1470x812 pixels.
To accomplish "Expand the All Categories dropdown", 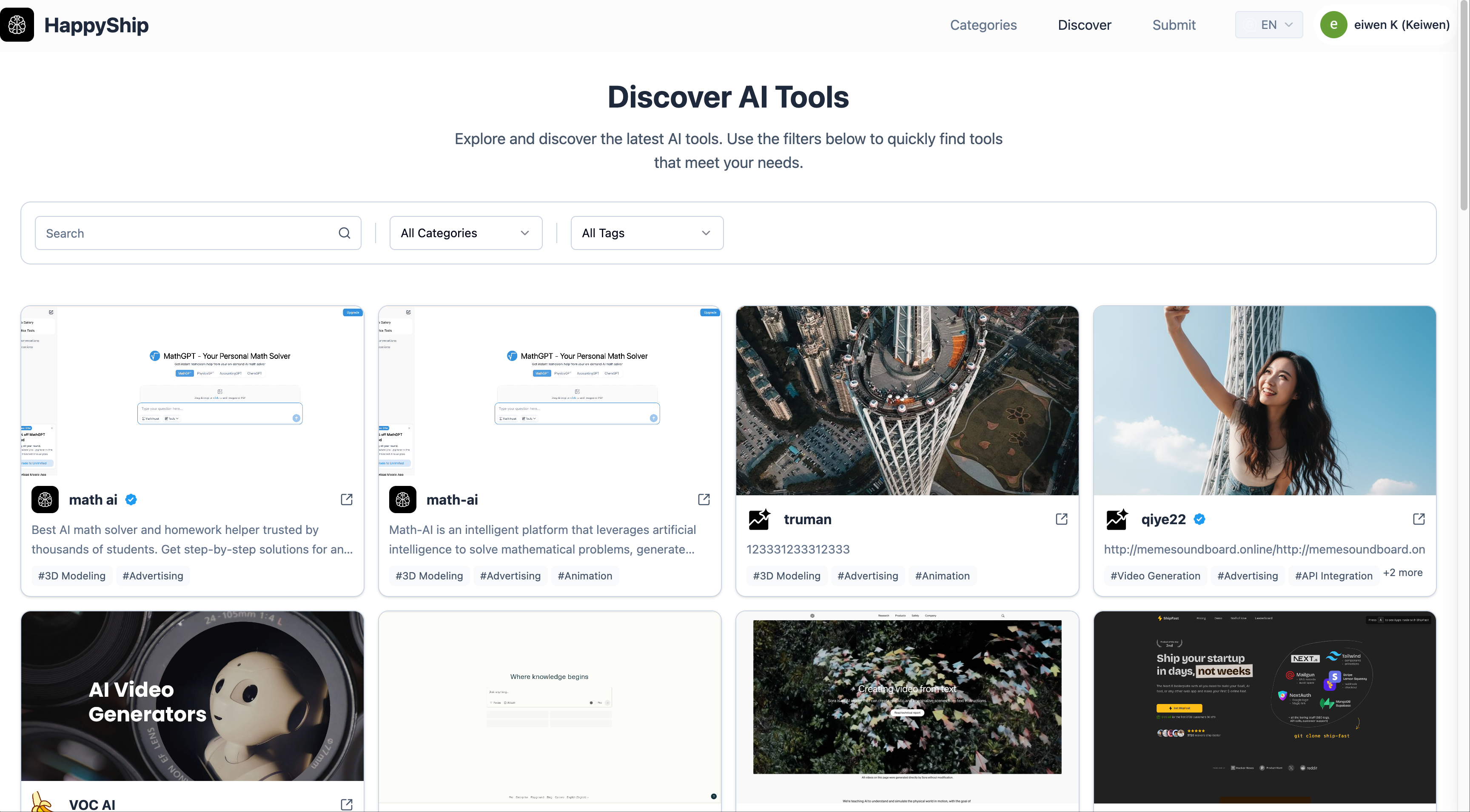I will click(466, 233).
